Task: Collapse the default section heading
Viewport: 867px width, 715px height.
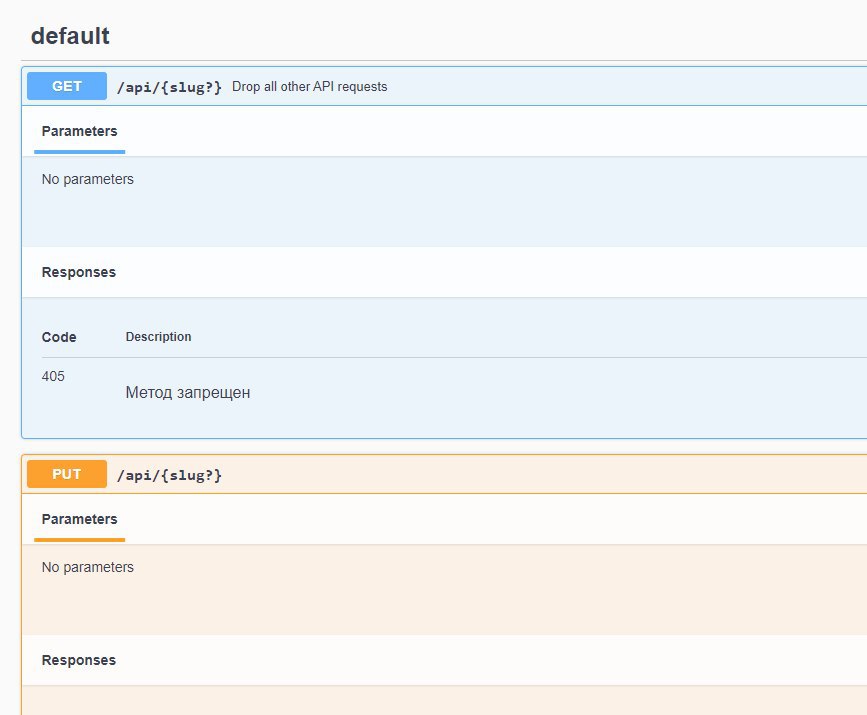Action: click(70, 36)
